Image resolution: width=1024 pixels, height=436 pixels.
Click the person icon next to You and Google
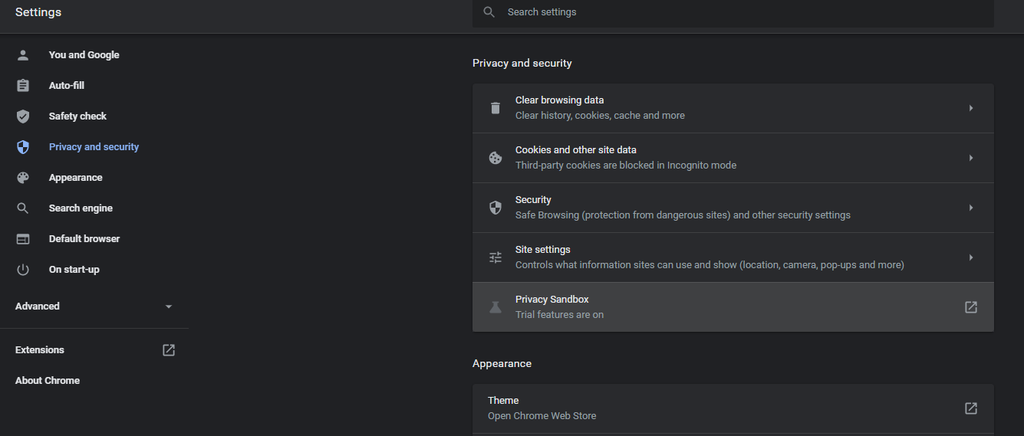coord(23,55)
